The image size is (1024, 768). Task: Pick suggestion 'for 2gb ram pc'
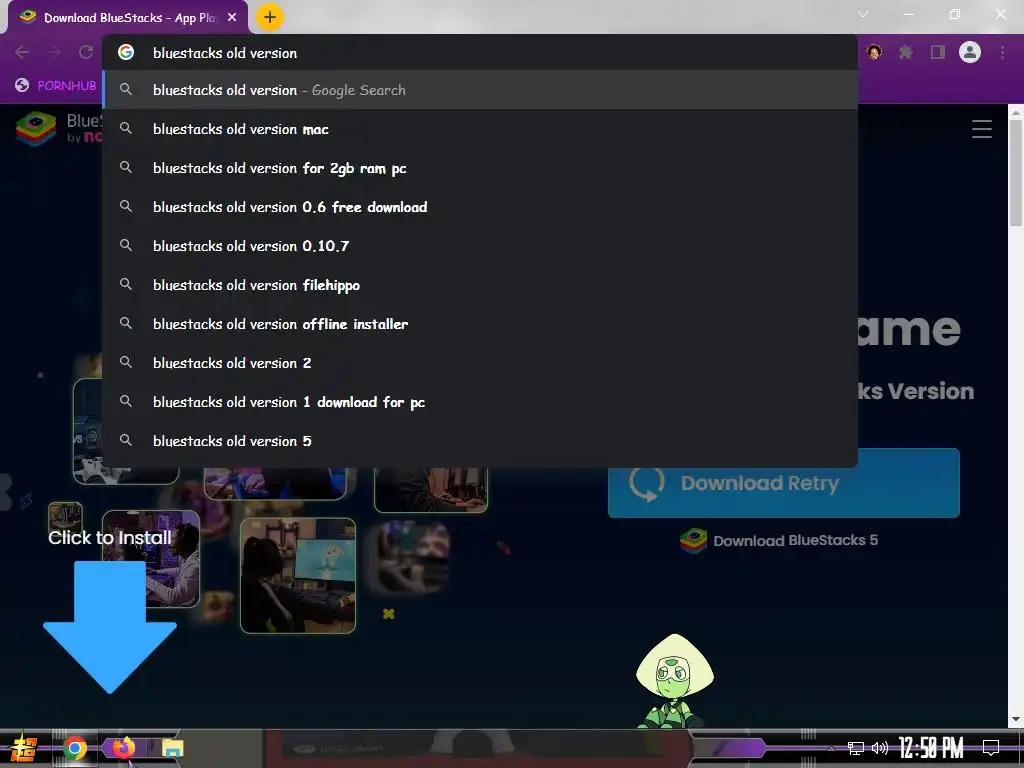[x=480, y=168]
